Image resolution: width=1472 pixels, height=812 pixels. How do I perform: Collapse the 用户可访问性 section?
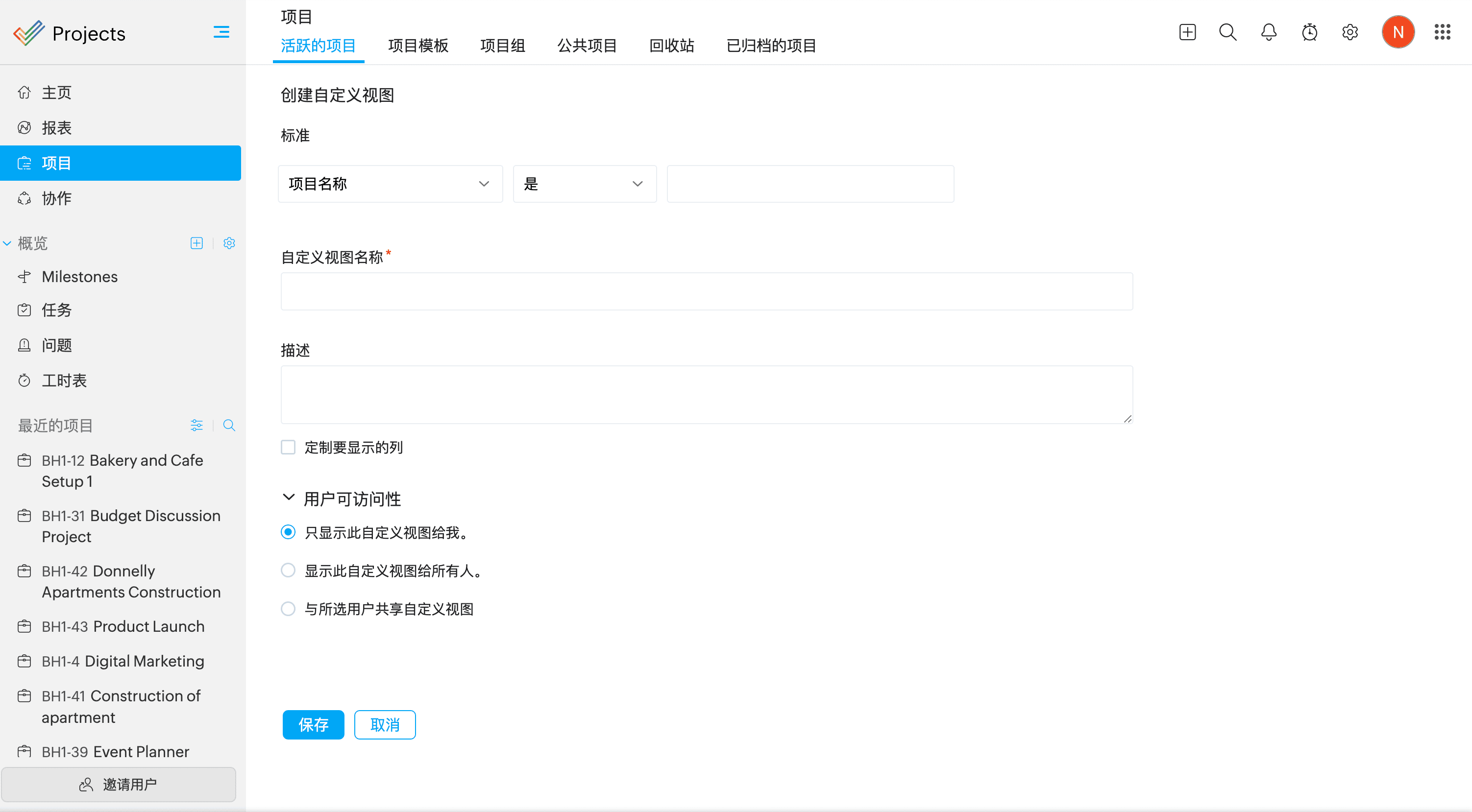289,498
